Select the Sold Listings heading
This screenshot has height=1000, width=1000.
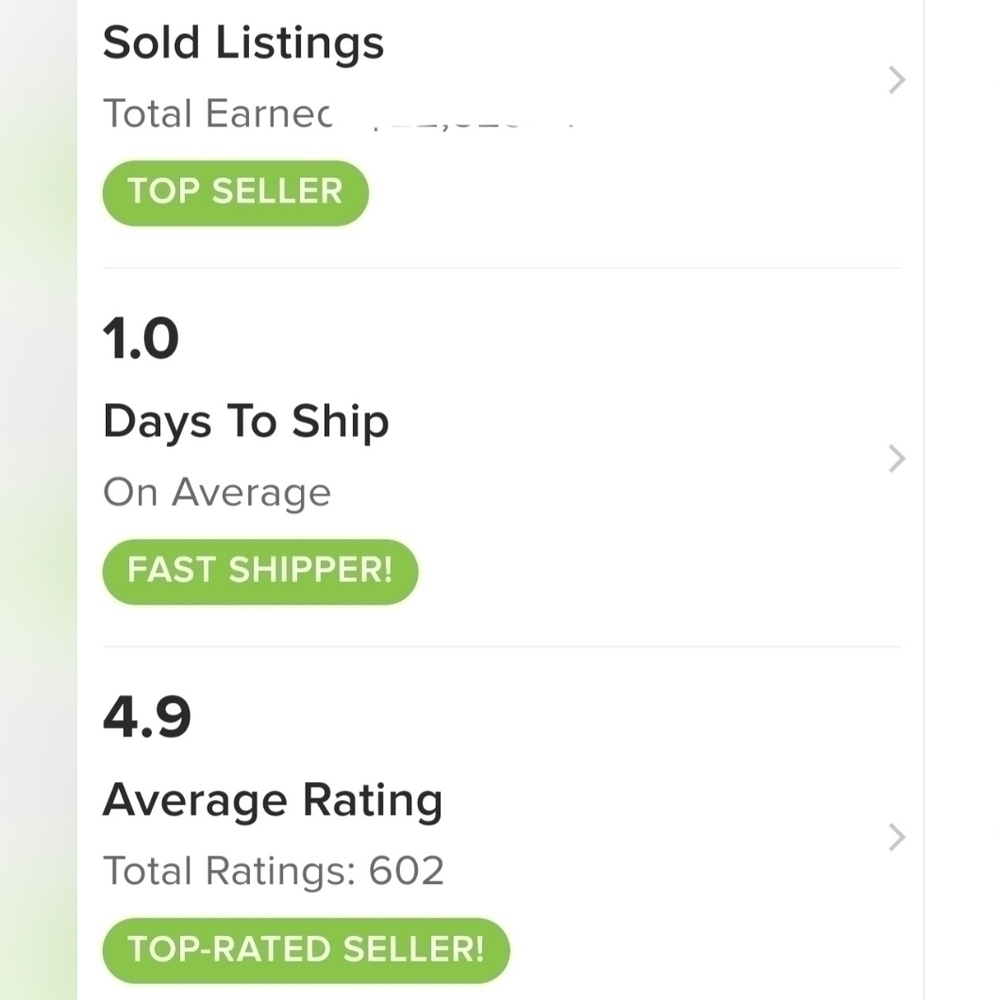(243, 44)
